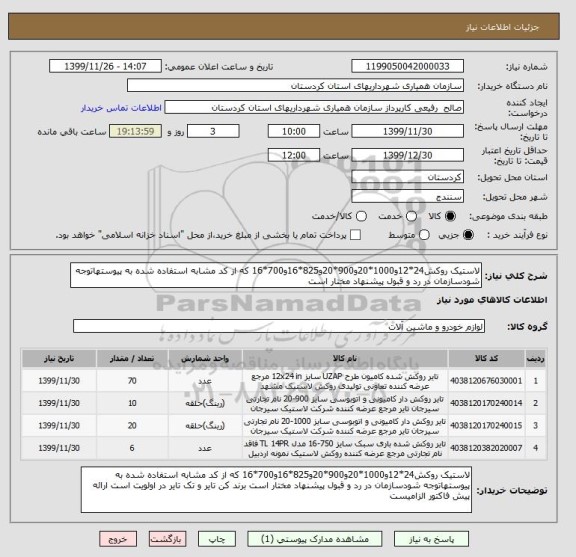Click product code 4038120170240014
Image resolution: width=576 pixels, height=557 pixels.
coord(486,403)
